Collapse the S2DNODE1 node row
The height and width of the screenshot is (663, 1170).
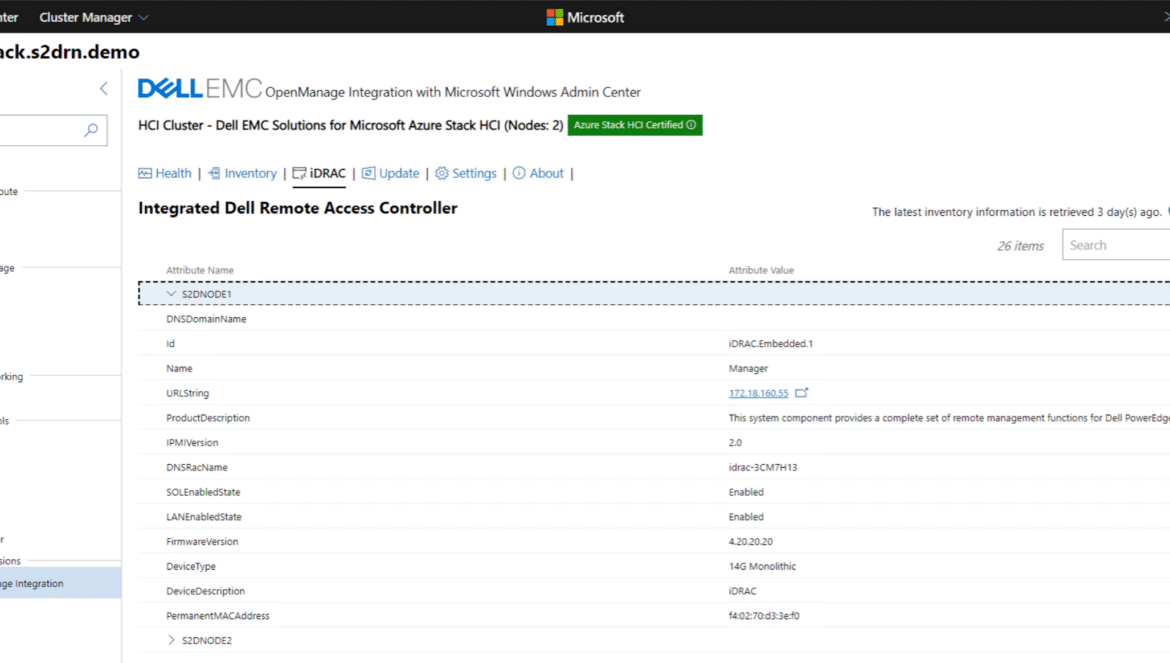tap(171, 294)
